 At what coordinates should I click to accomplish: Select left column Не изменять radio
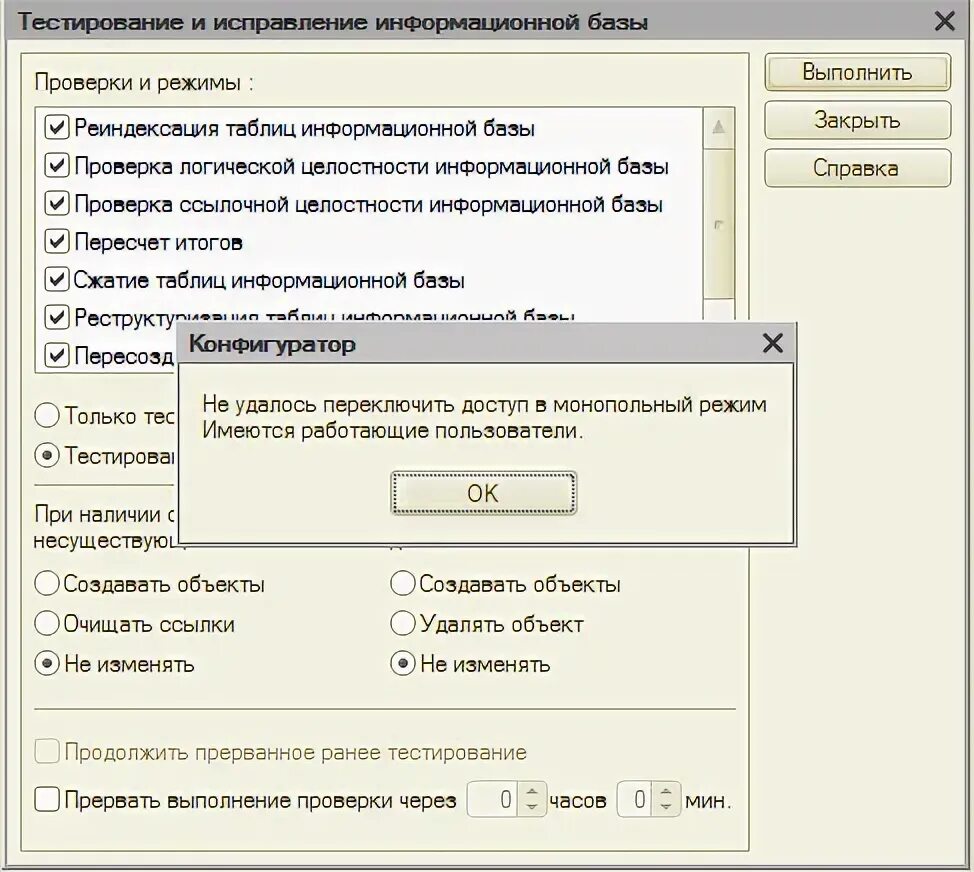[47, 663]
